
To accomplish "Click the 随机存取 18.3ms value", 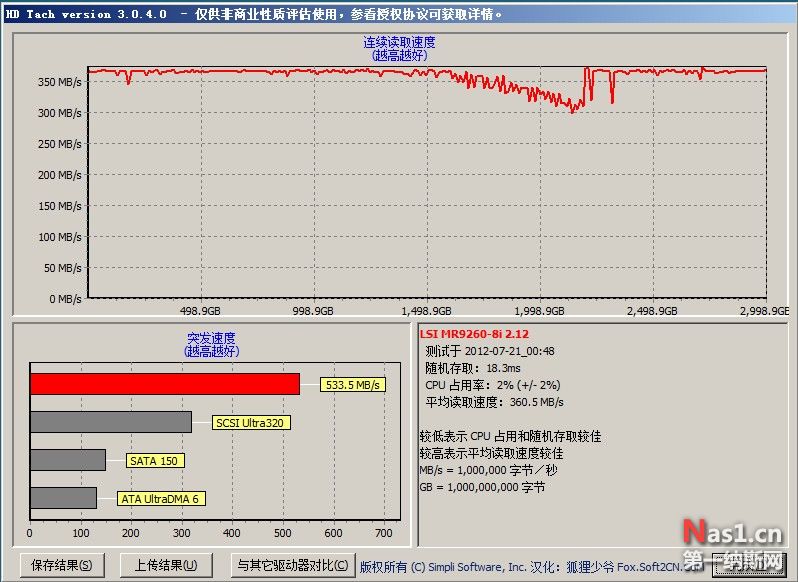I will pos(473,368).
